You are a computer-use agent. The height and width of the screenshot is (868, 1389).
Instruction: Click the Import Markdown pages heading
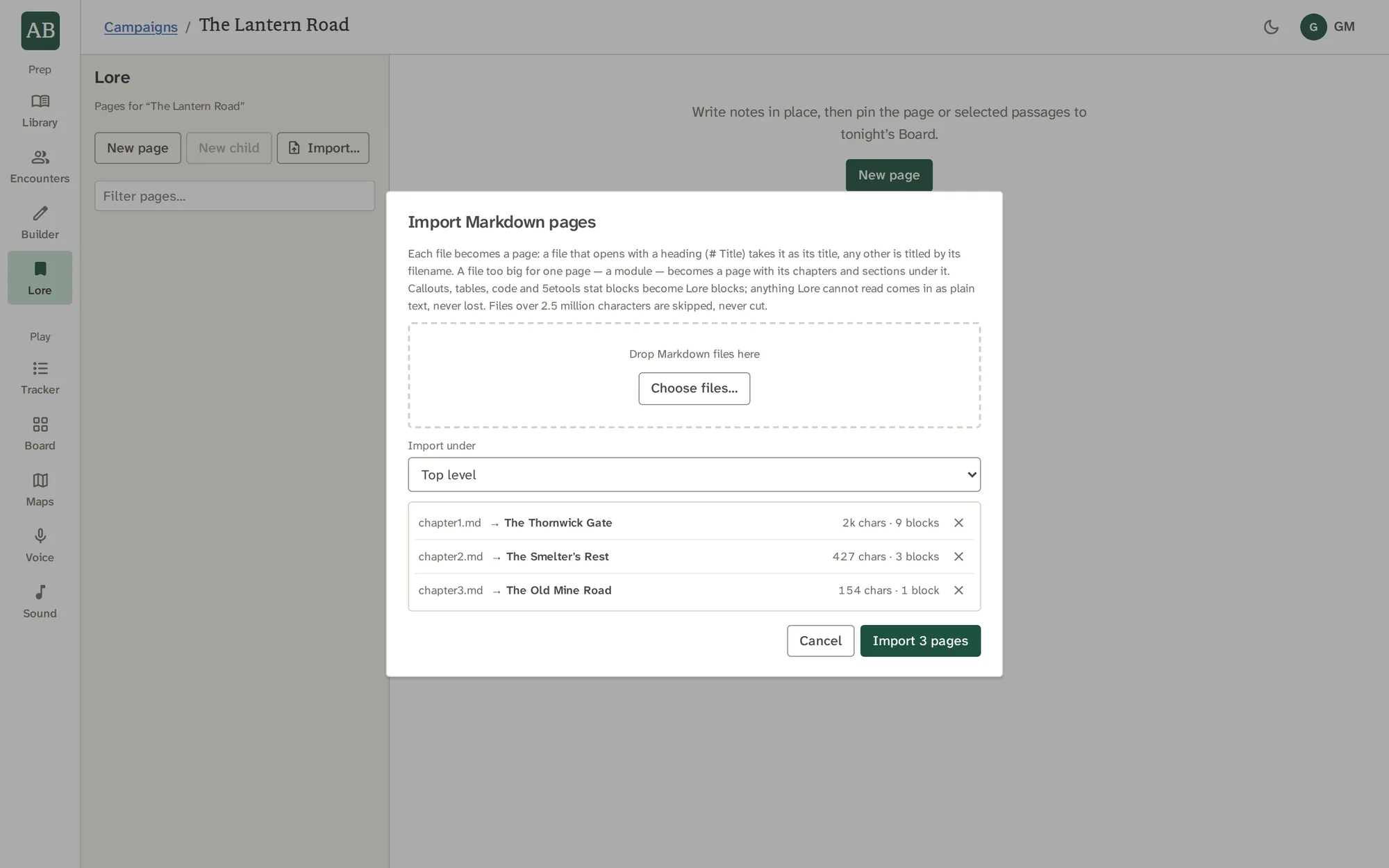click(x=501, y=222)
